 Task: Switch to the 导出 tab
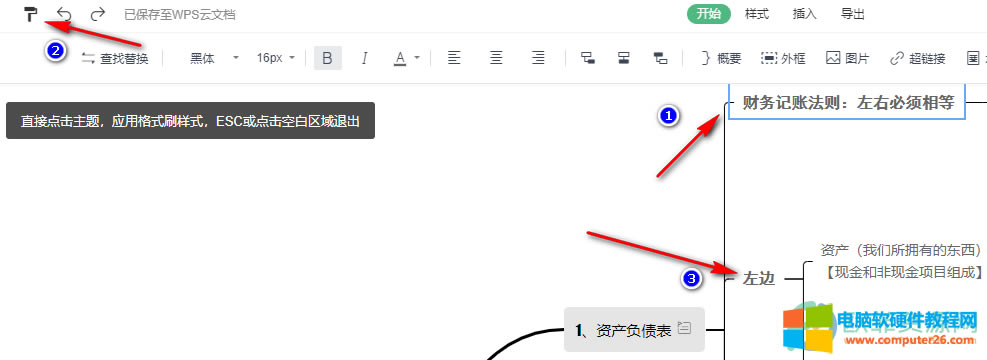853,14
